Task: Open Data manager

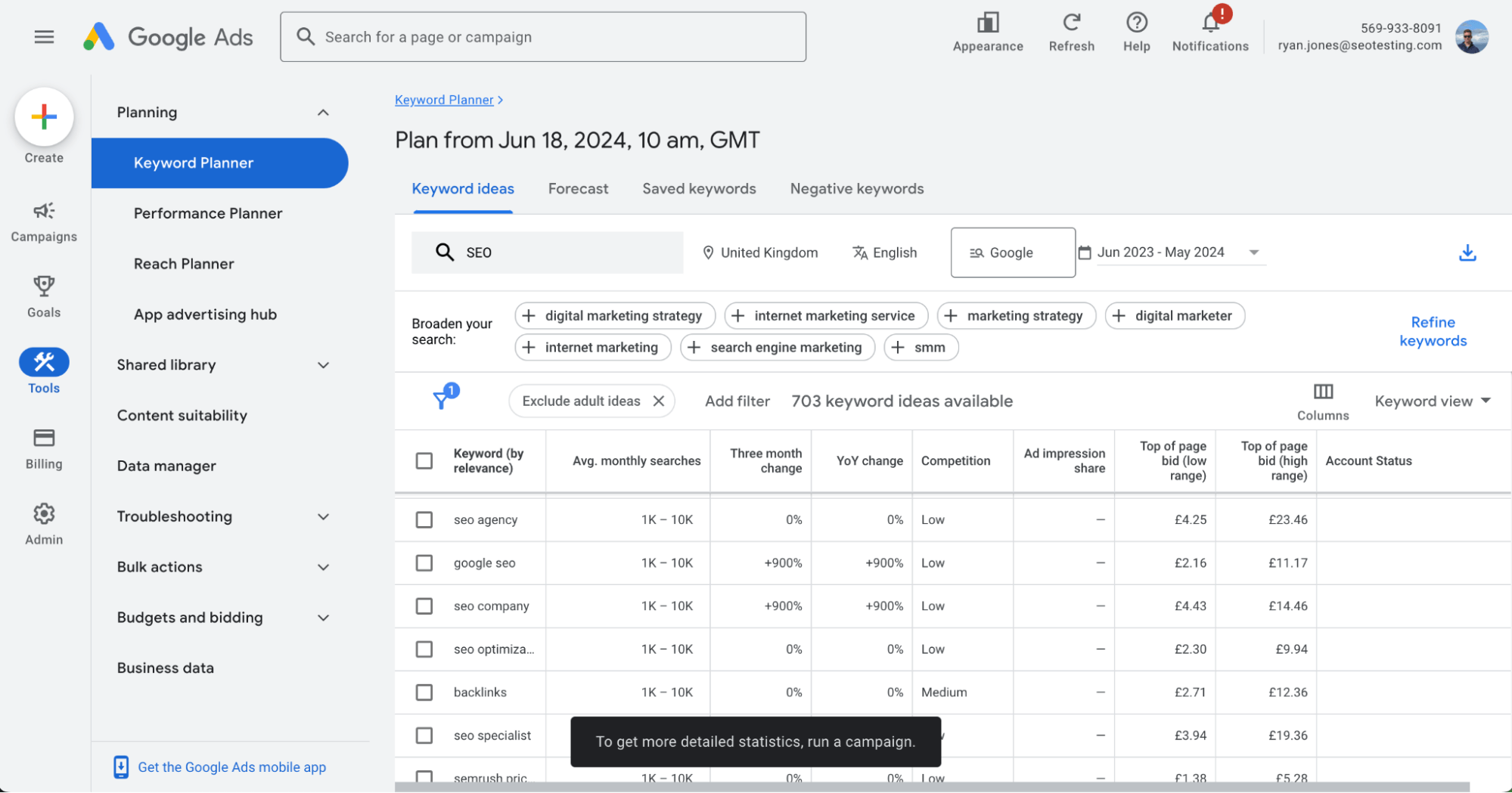Action: click(x=166, y=466)
